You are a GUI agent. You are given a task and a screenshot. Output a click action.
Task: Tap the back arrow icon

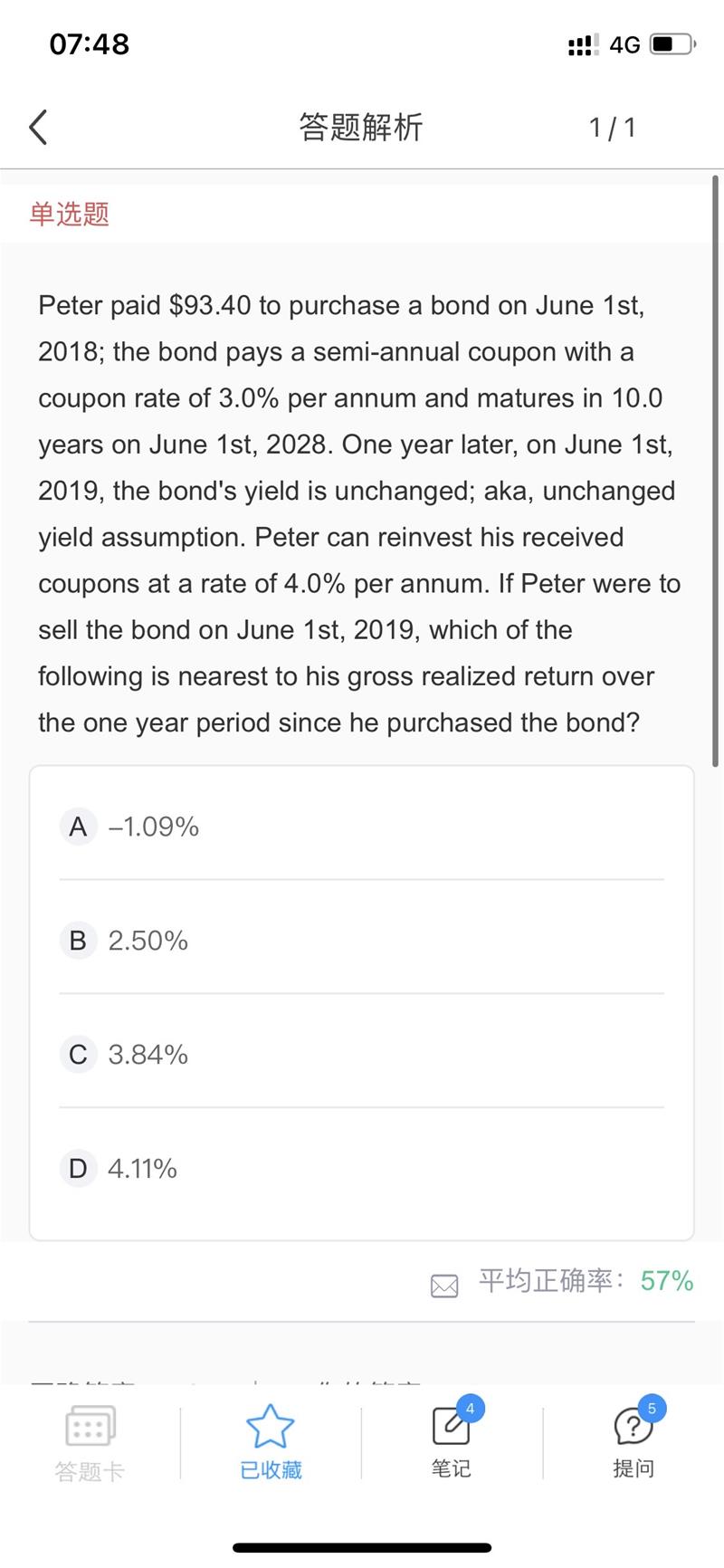38,128
